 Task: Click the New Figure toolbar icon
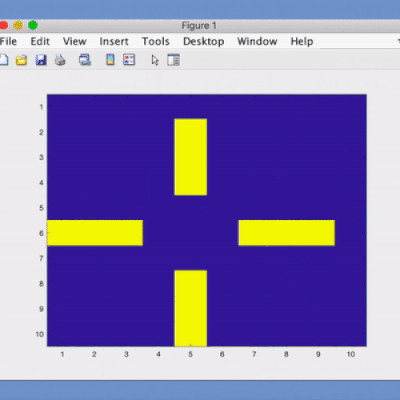pyautogui.click(x=3, y=60)
